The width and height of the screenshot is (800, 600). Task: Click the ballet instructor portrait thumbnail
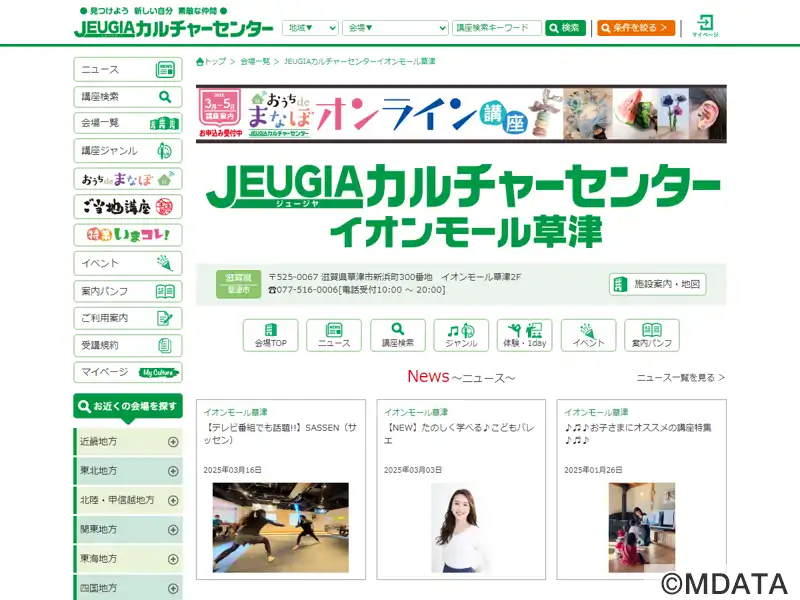pos(461,528)
